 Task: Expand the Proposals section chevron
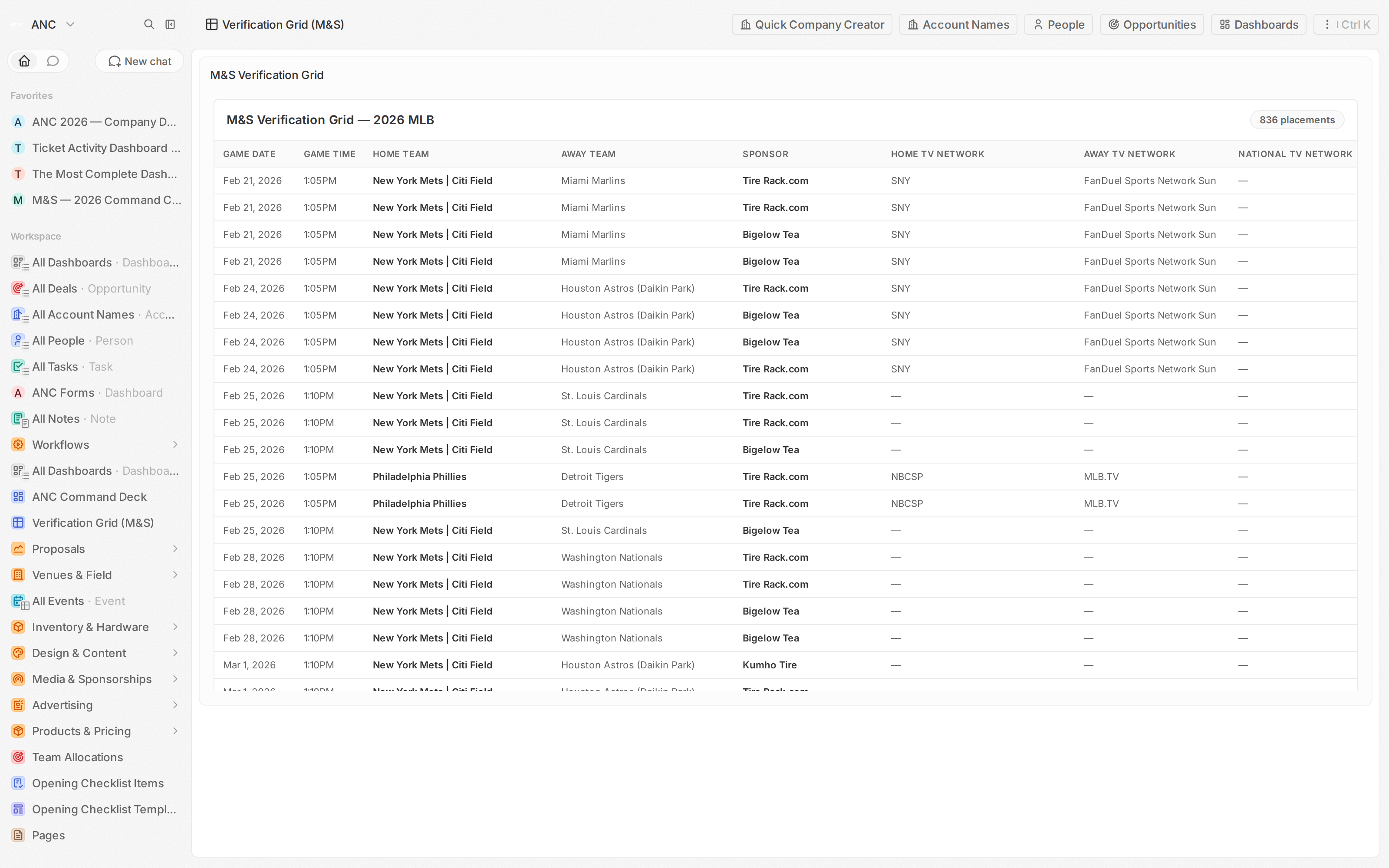176,549
